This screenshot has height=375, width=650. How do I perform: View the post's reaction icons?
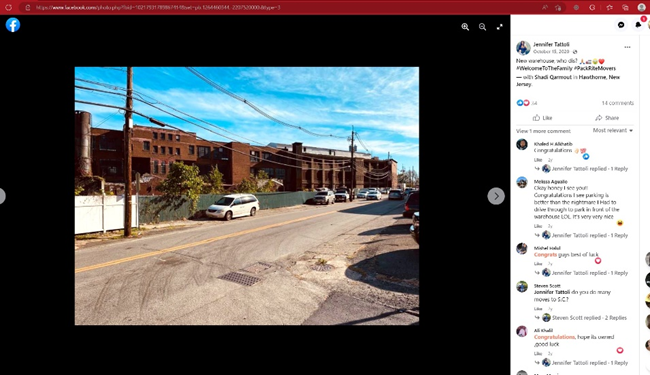point(523,103)
